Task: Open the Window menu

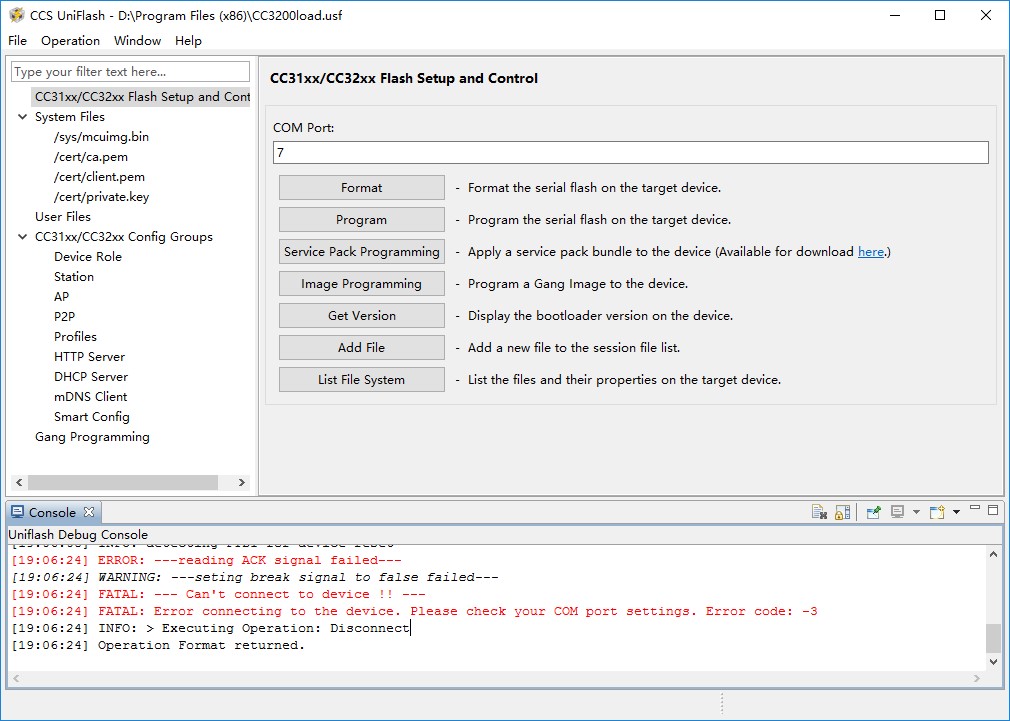Action: 137,41
